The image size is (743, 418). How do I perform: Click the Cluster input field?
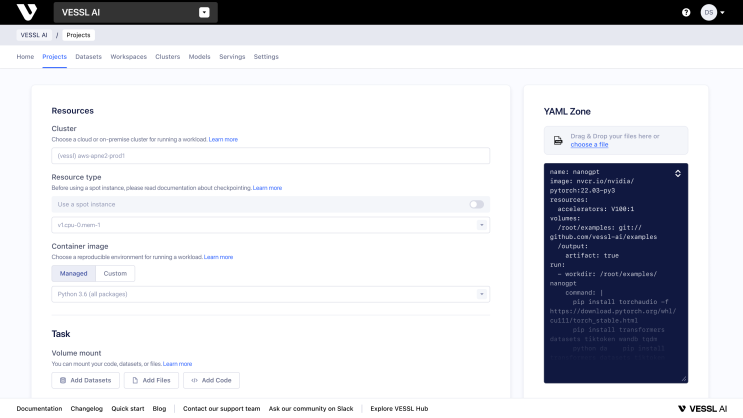click(x=270, y=156)
